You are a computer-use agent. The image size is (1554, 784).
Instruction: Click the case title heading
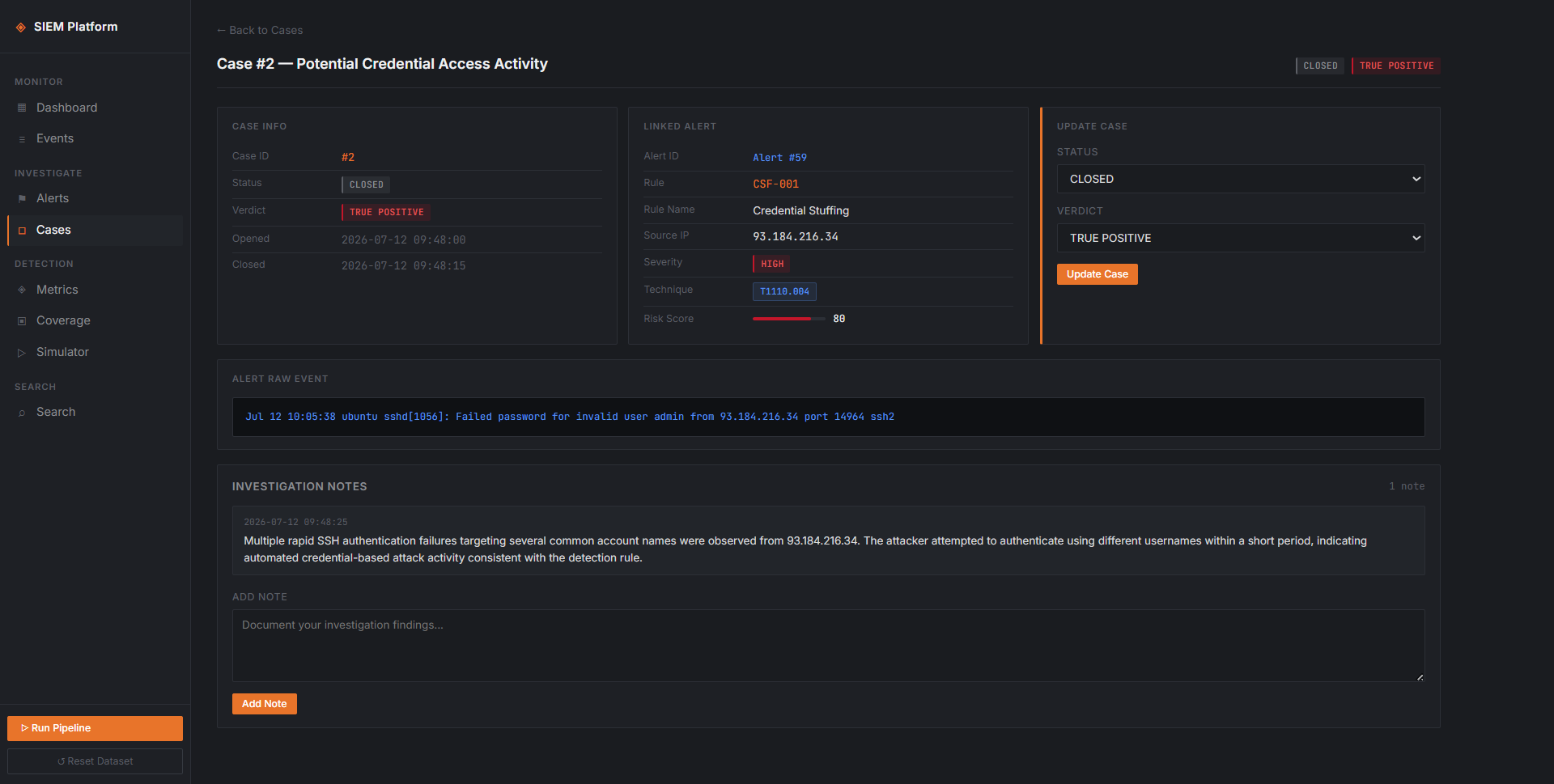click(x=382, y=64)
